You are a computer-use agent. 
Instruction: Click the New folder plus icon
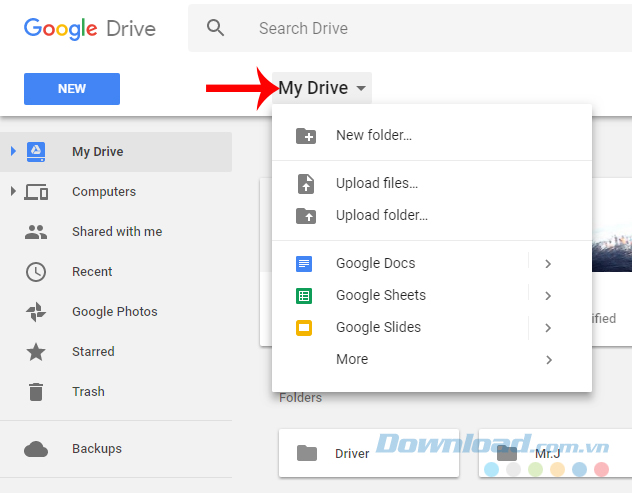point(306,136)
